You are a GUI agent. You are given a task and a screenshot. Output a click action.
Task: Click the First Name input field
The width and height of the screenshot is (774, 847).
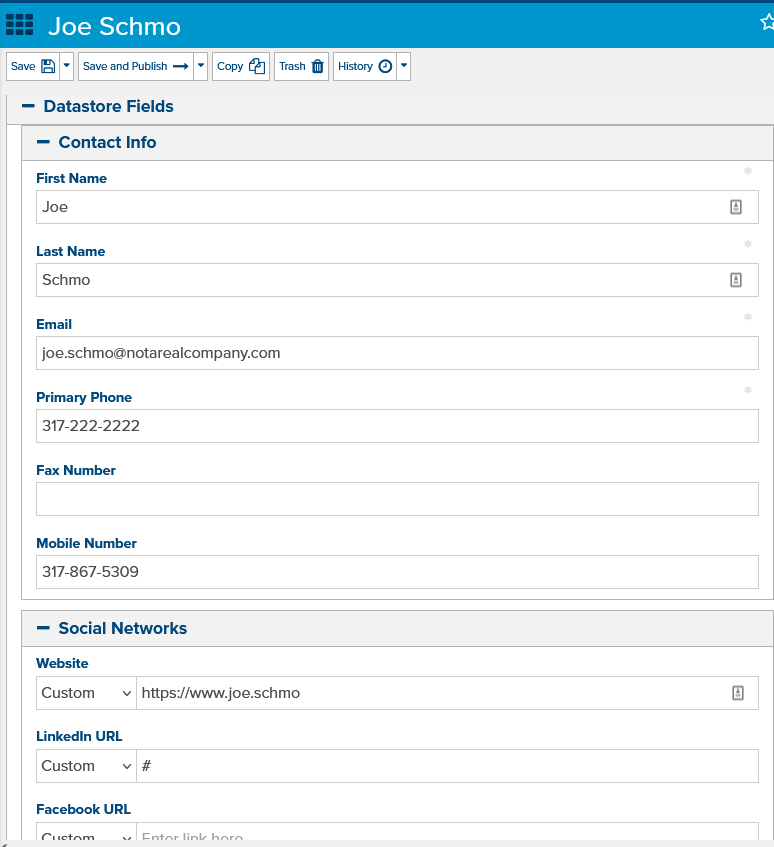point(397,207)
